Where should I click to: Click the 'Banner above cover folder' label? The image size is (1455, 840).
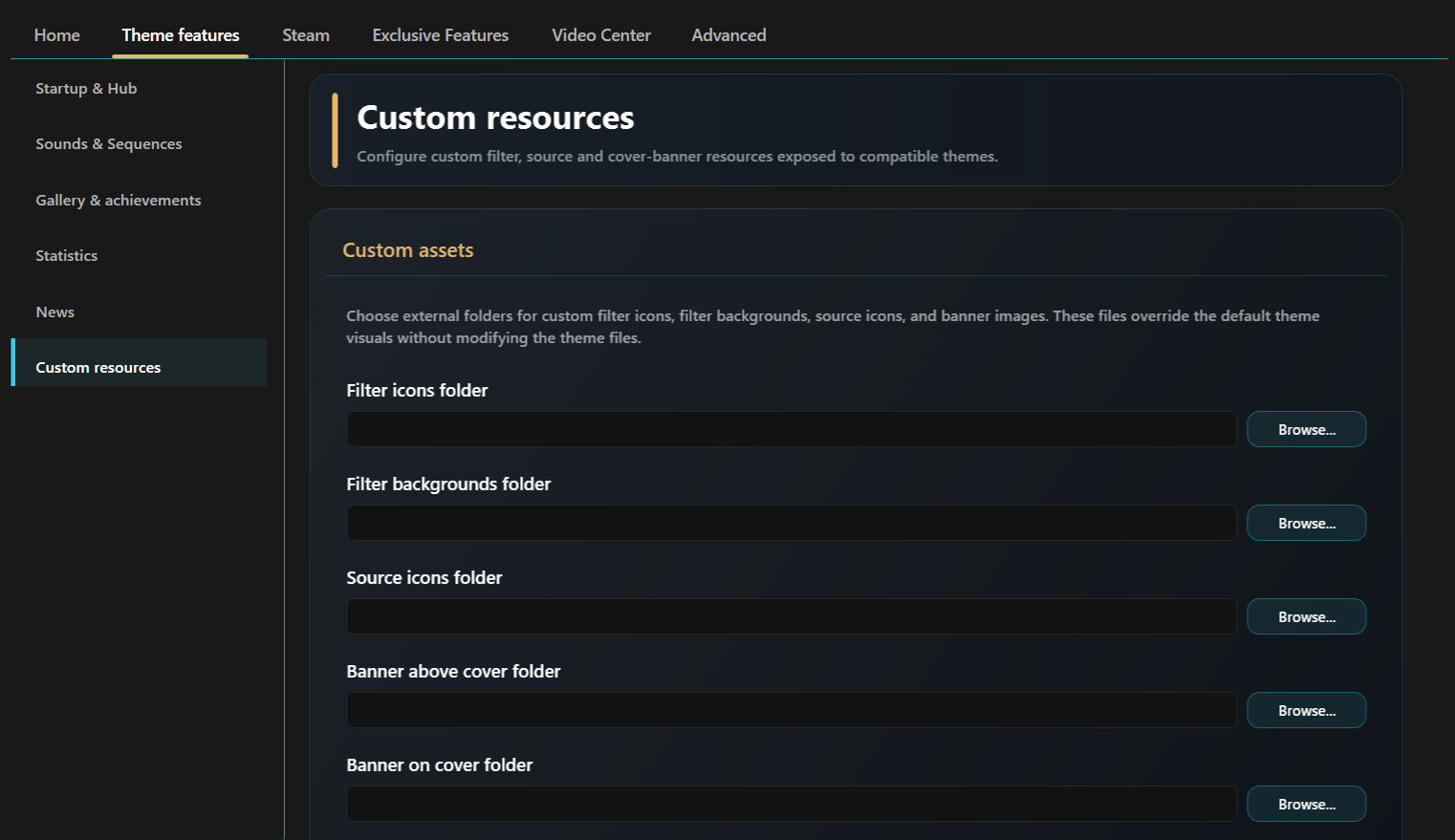453,671
